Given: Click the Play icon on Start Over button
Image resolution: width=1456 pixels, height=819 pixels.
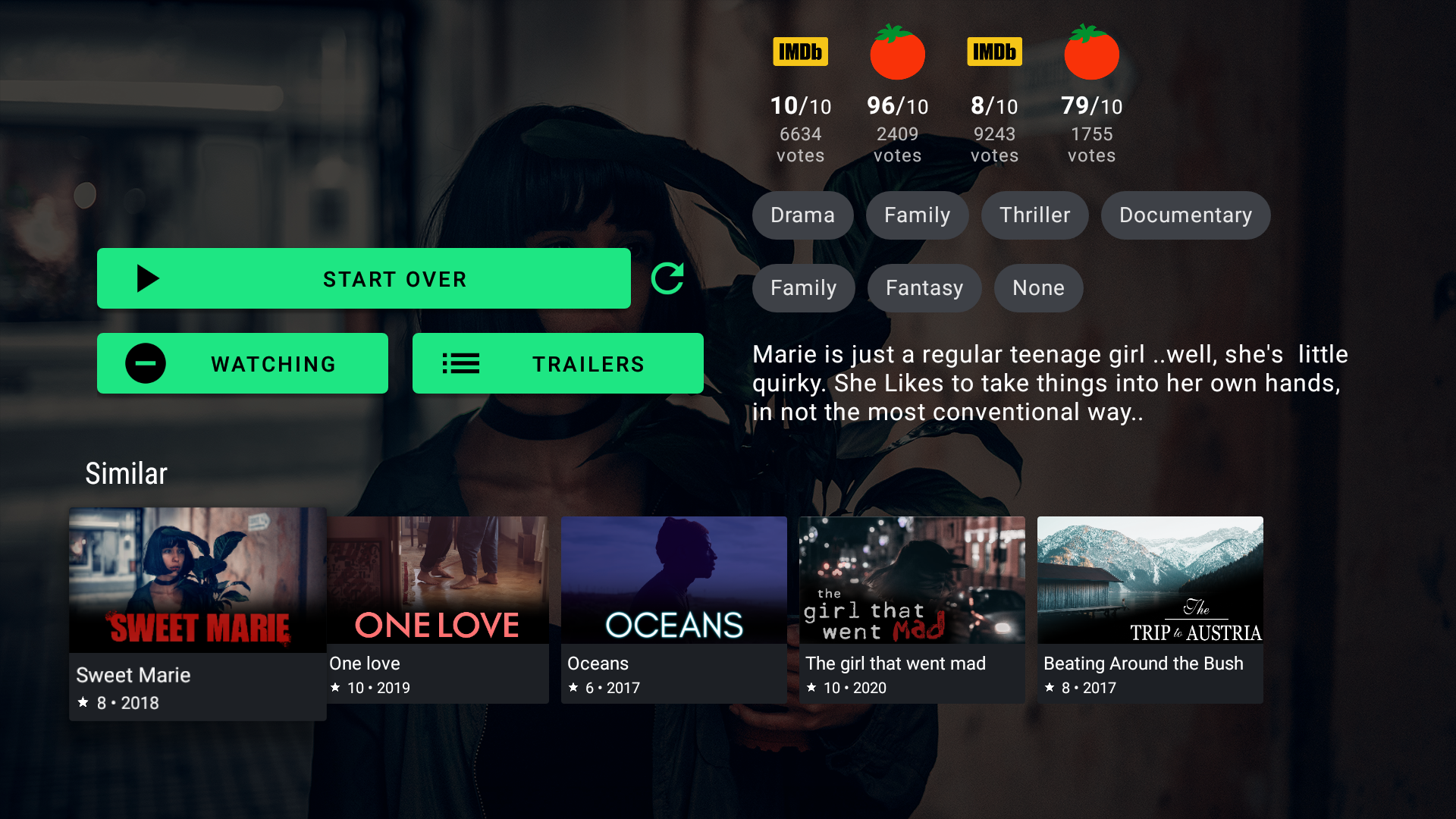Looking at the screenshot, I should (x=145, y=279).
